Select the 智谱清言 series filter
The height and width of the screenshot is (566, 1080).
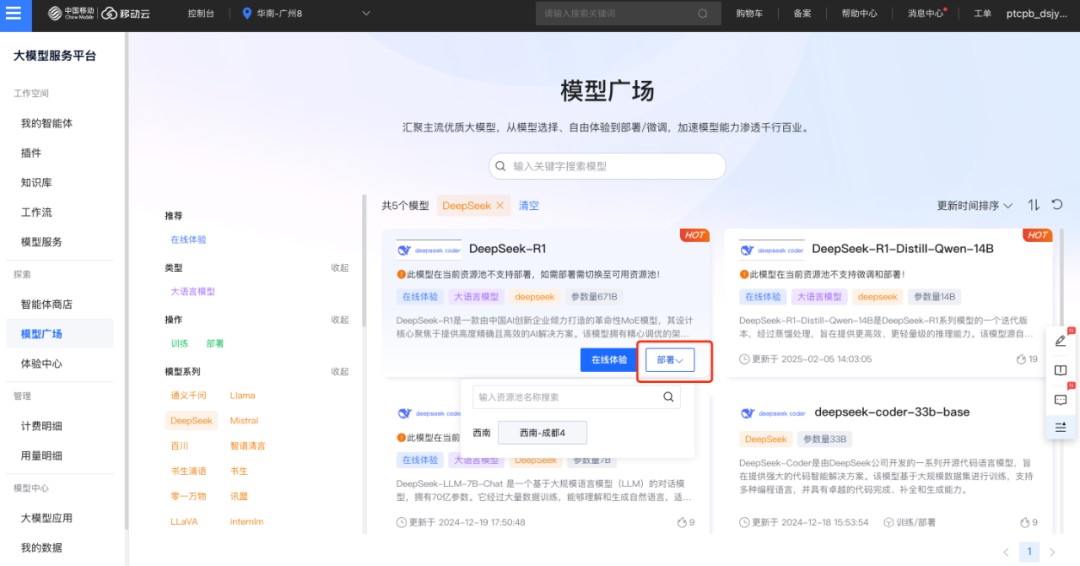[247, 446]
